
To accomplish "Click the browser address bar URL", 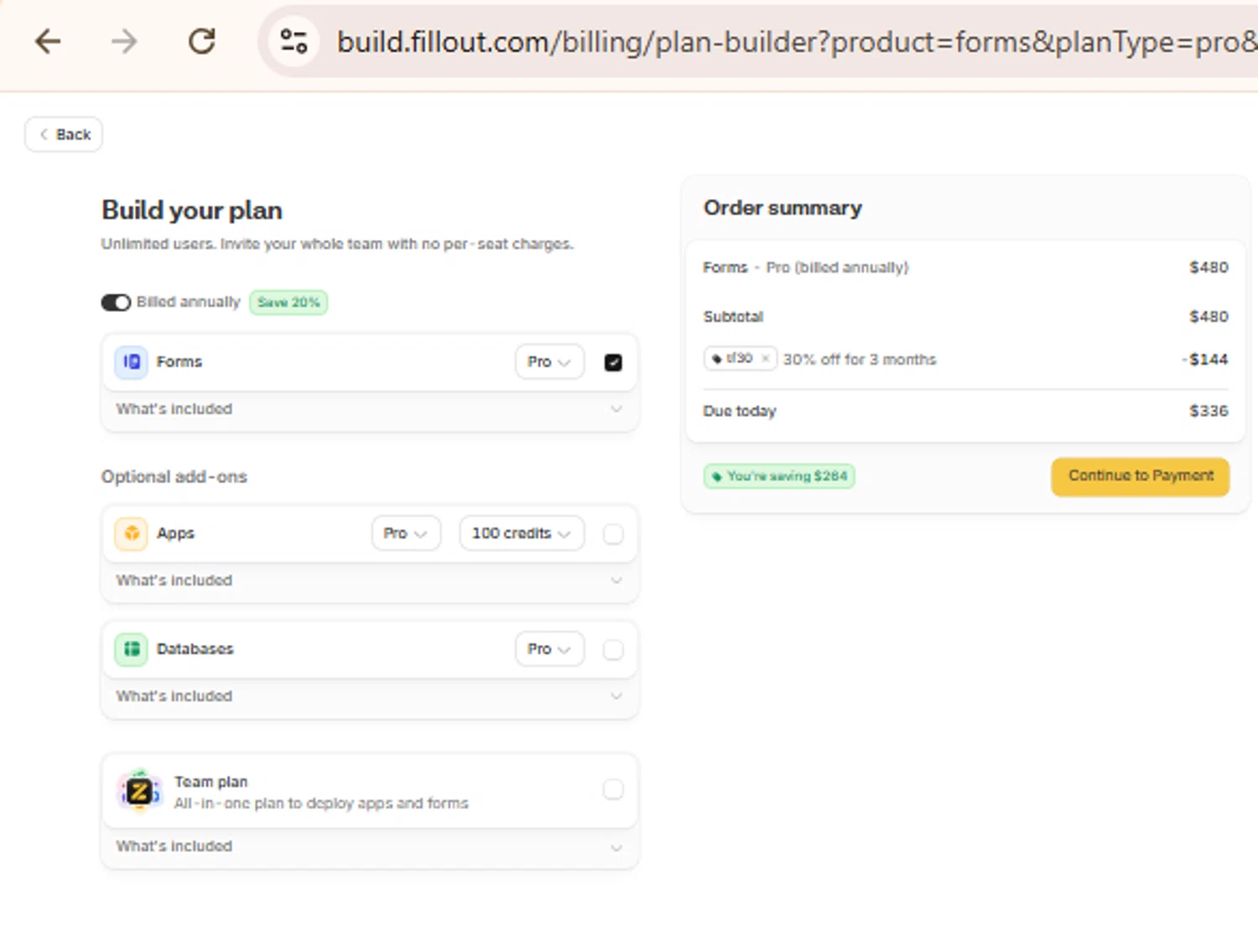I will pyautogui.click(x=795, y=42).
